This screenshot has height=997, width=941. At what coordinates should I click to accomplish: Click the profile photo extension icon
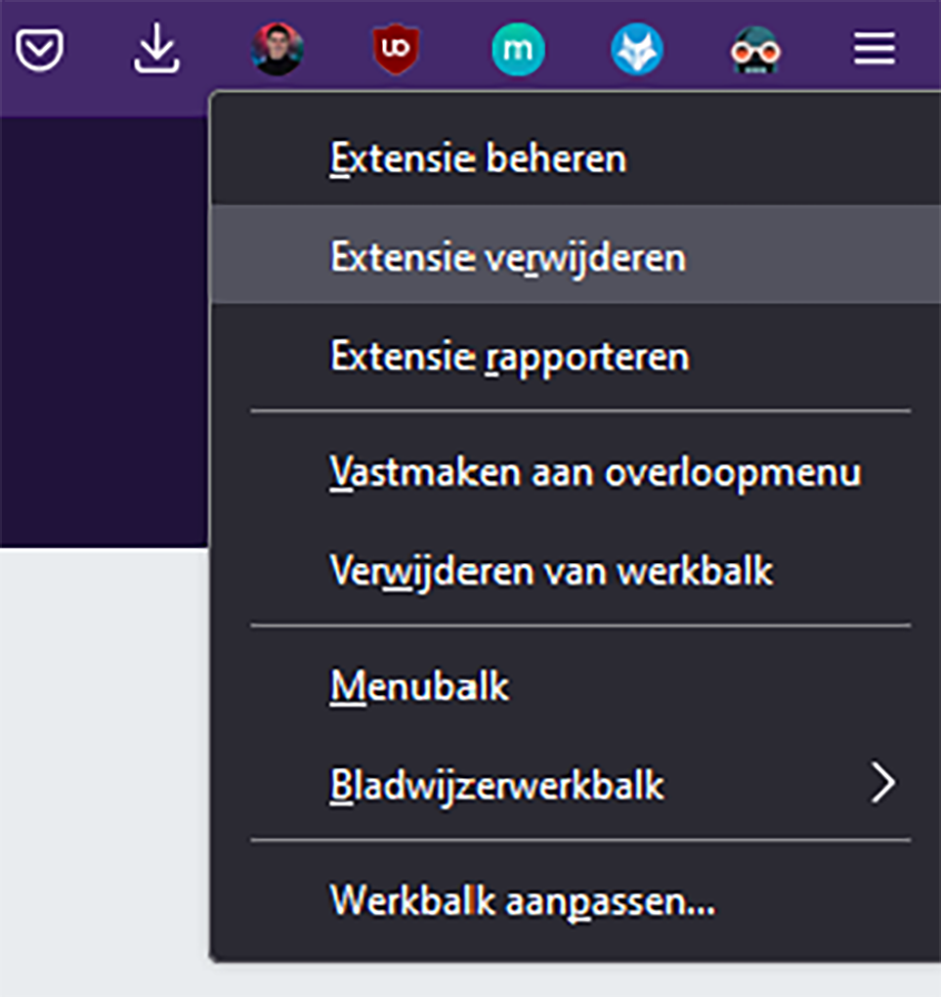pyautogui.click(x=277, y=49)
